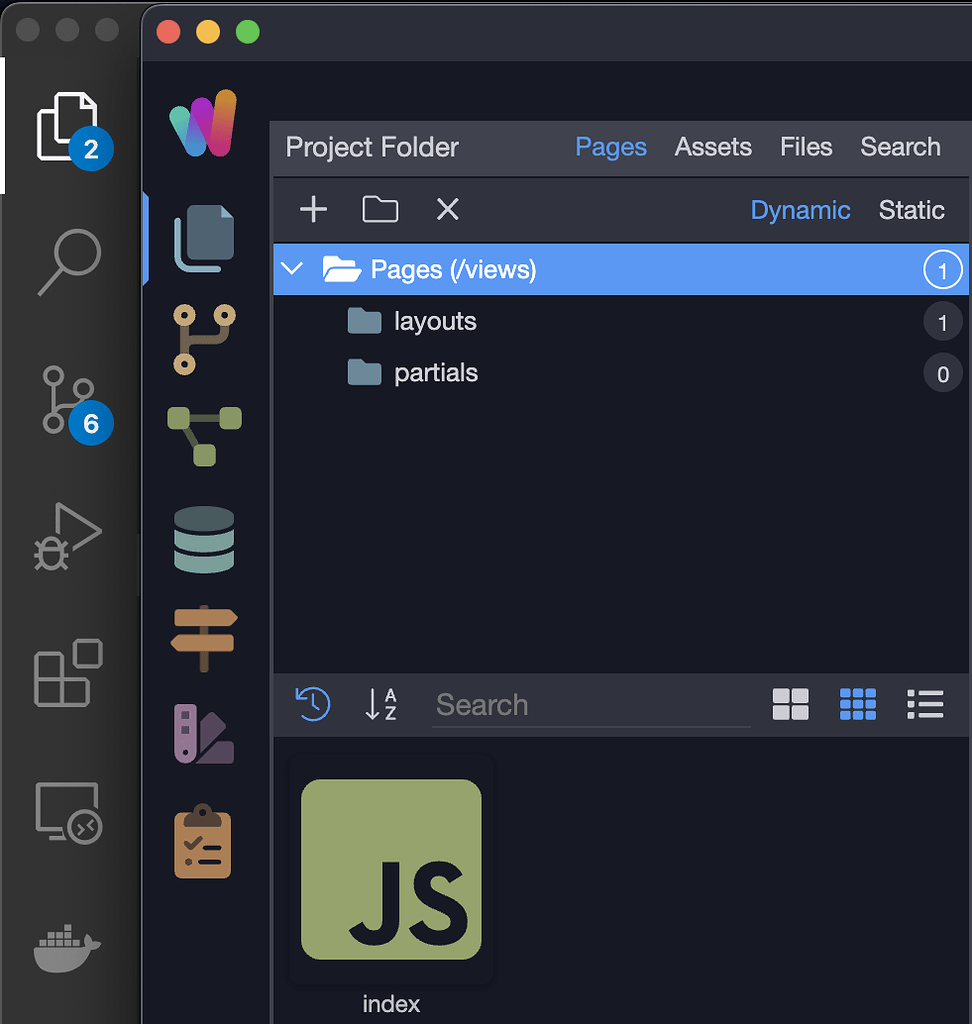This screenshot has height=1024, width=972.
Task: Create a new page with plus button
Action: [x=313, y=210]
